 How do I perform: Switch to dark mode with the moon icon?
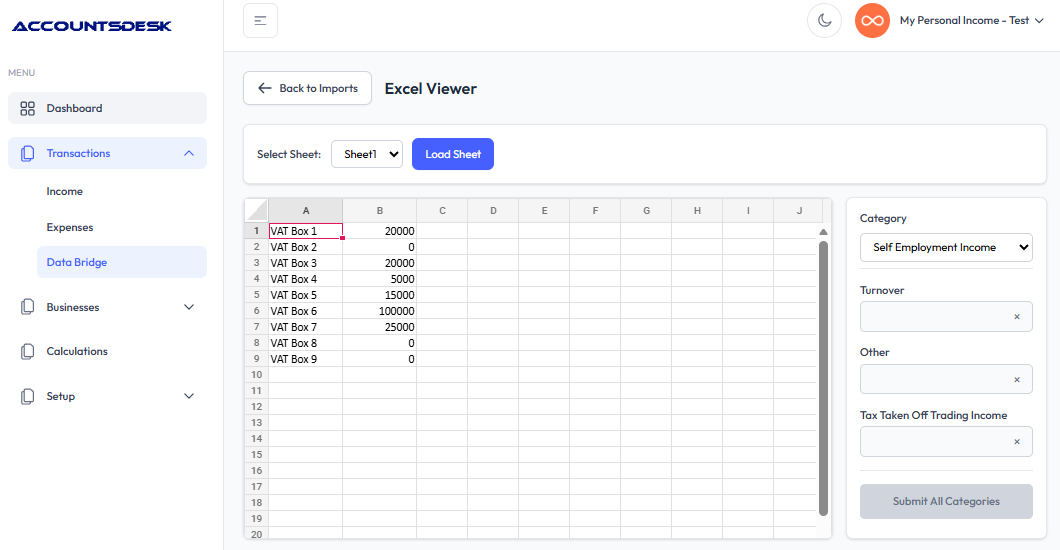click(x=824, y=20)
